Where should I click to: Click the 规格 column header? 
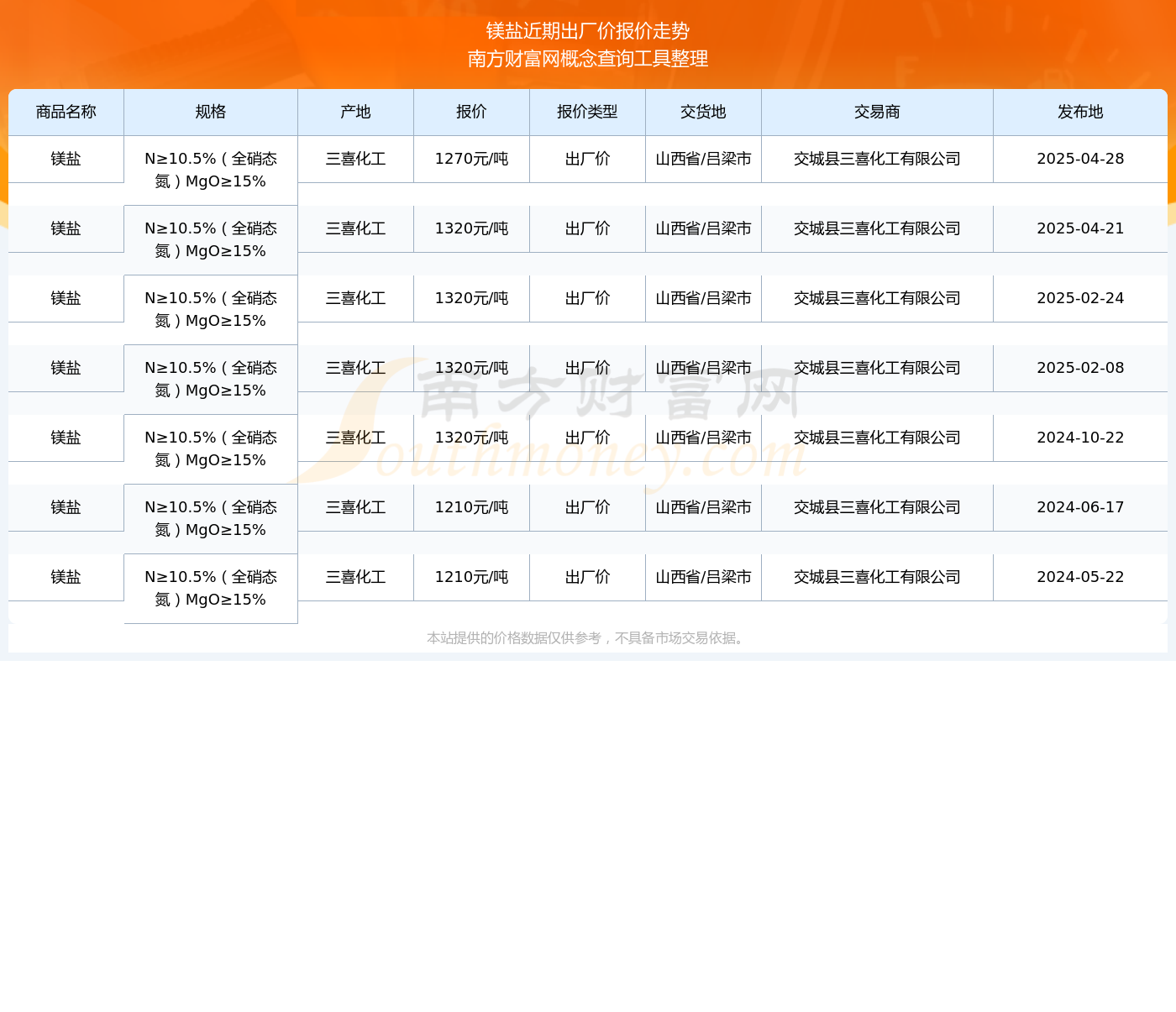coord(211,112)
